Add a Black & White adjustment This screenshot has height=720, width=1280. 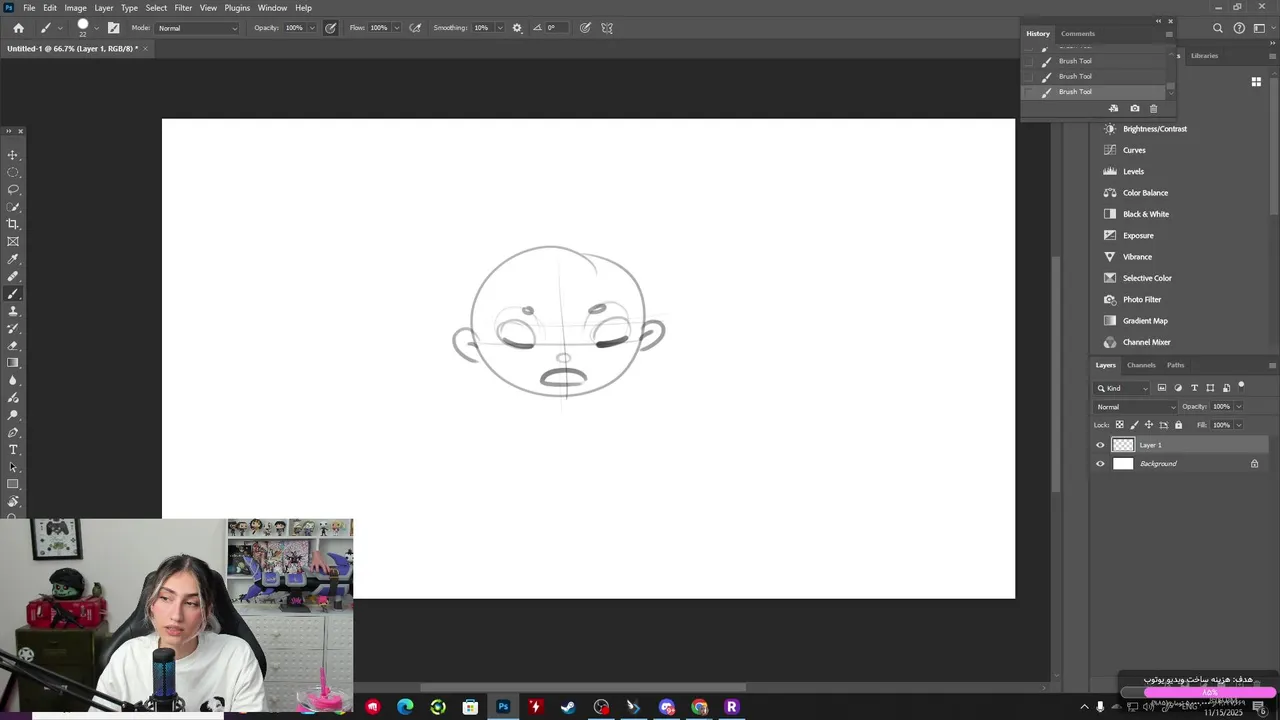tap(1145, 214)
